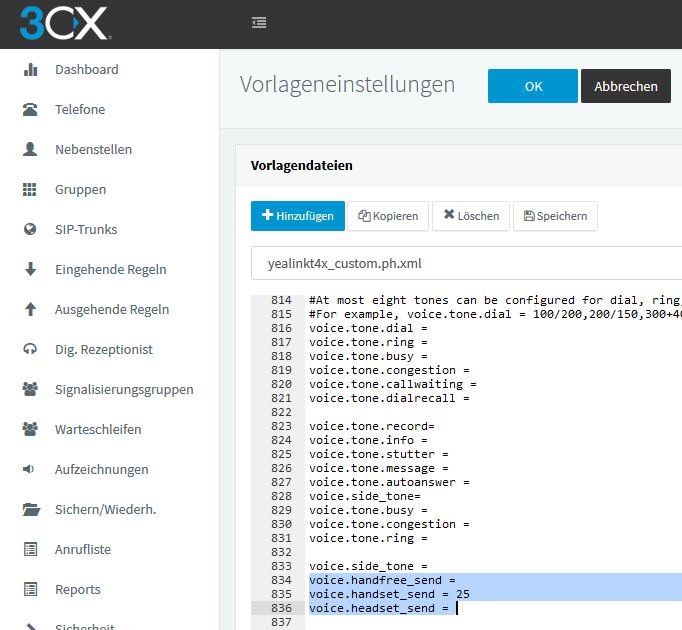Click the Löschen button
This screenshot has width=682, height=630.
click(x=471, y=216)
